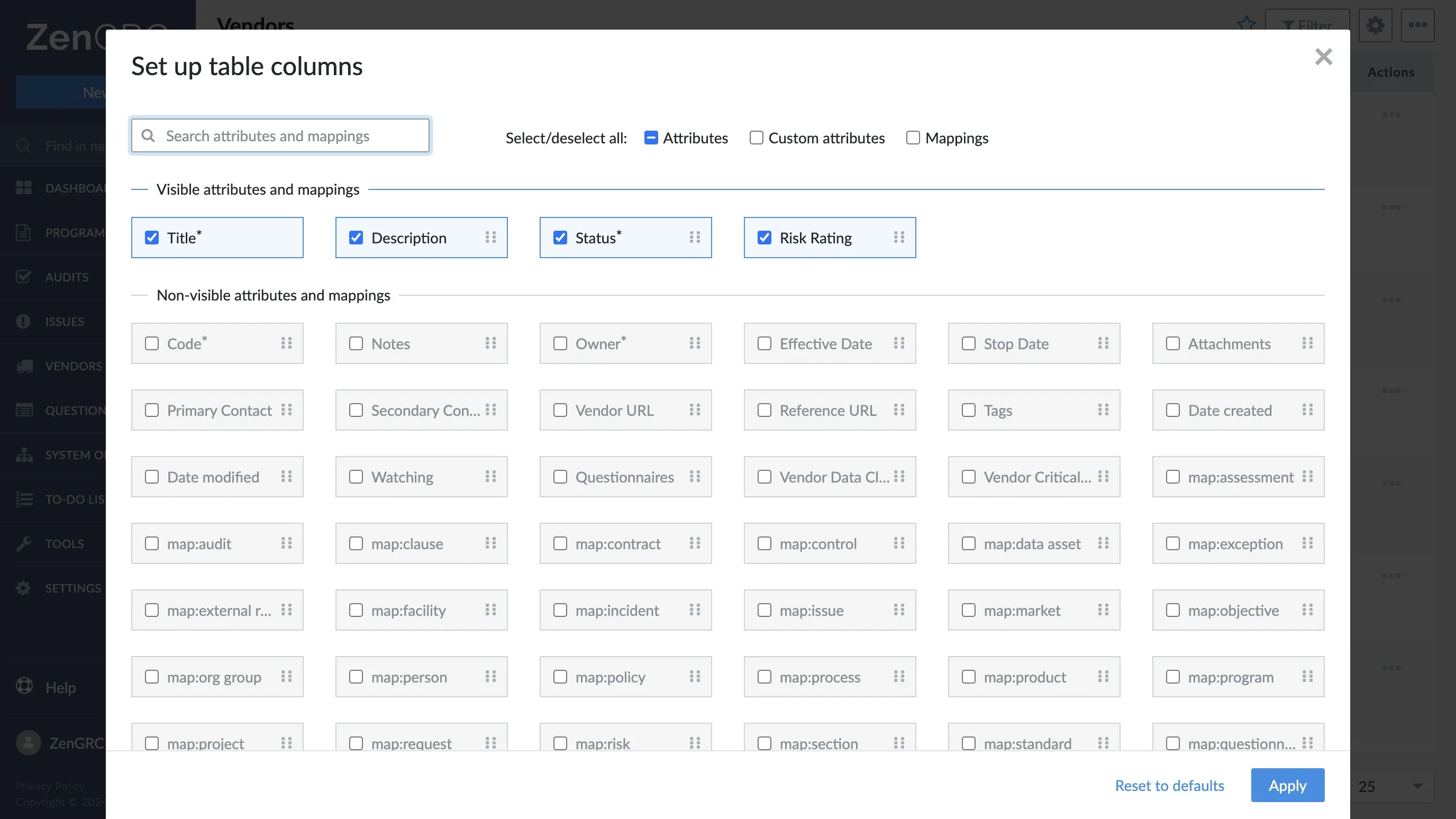This screenshot has height=819, width=1456.
Task: Grab the drag handle on Status column
Action: [x=695, y=238]
